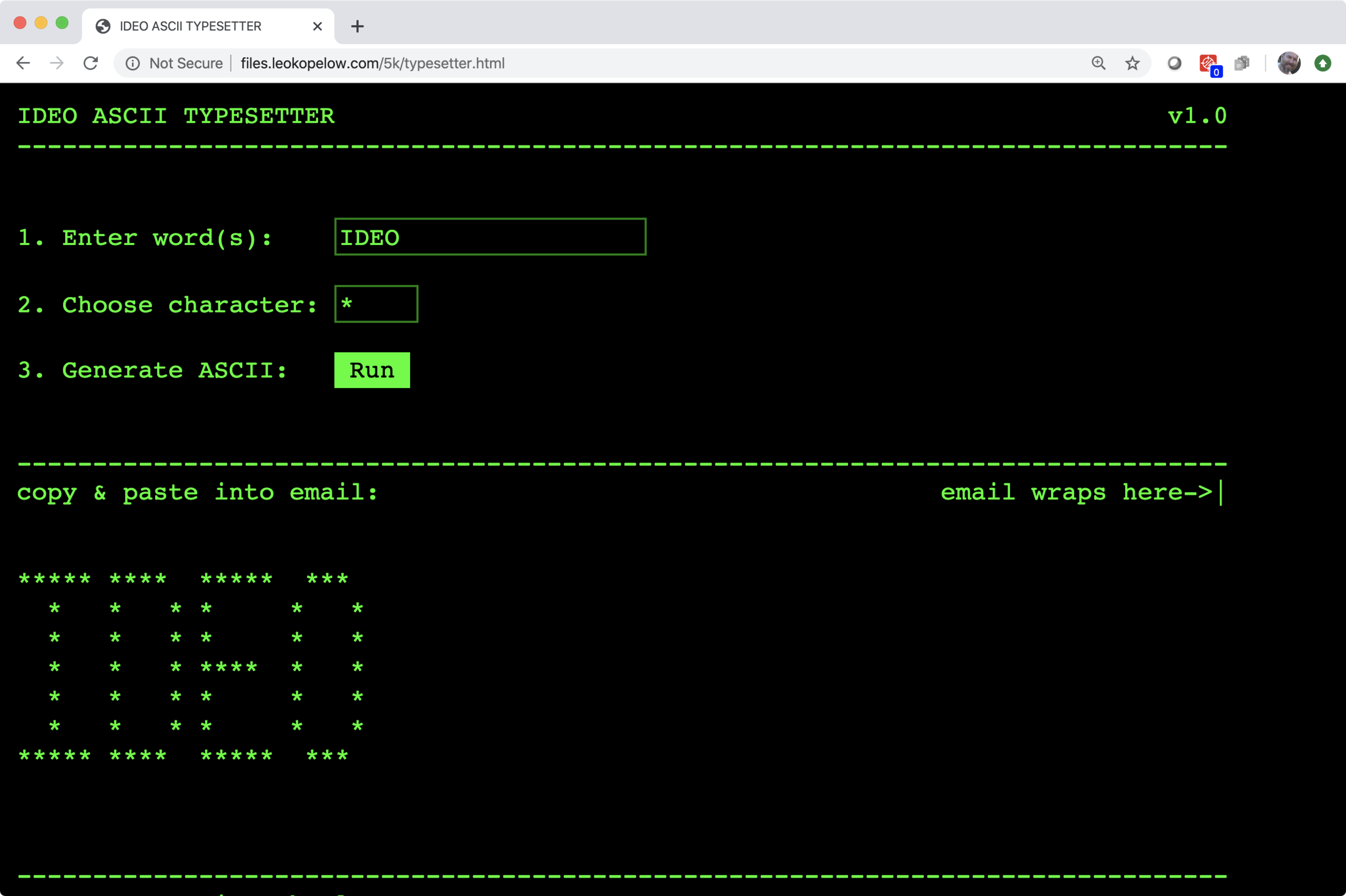Click the Not Secure info icon

(132, 64)
